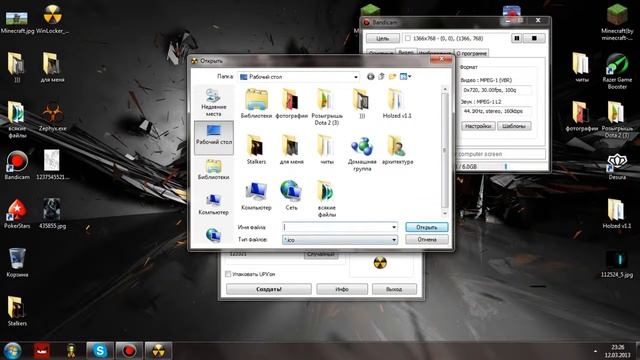This screenshot has width=640, height=360.
Task: Click the Цель button in Bandicam
Action: tap(382, 38)
